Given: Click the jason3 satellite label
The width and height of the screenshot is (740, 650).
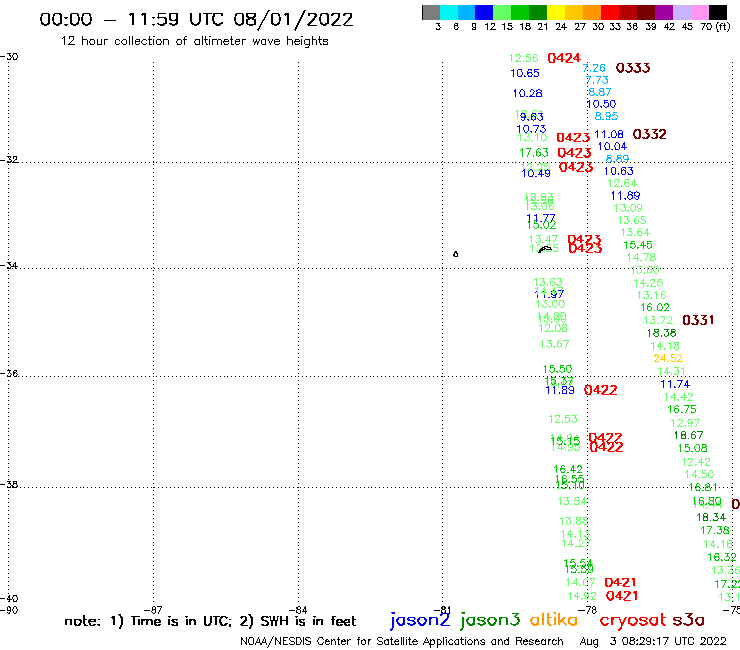Looking at the screenshot, I should click(490, 620).
